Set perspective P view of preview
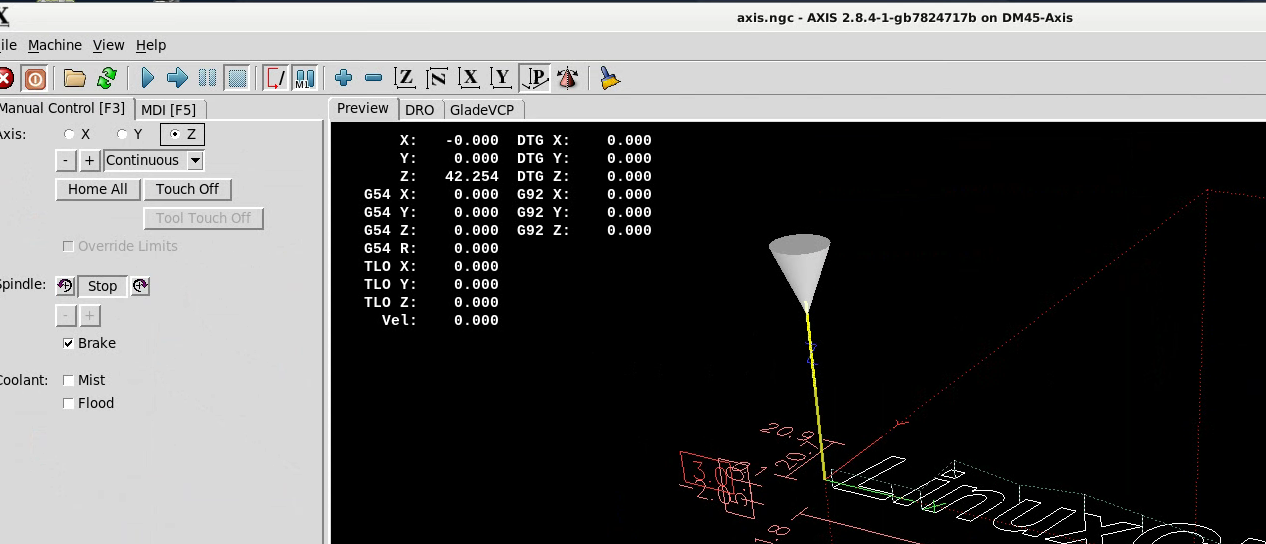The image size is (1266, 544). pyautogui.click(x=535, y=78)
